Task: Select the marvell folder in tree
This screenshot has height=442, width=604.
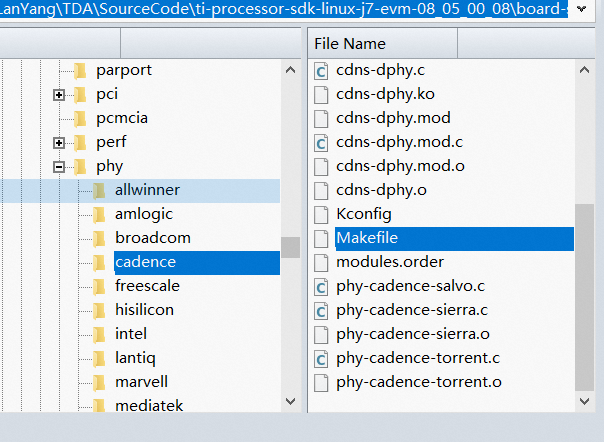Action: 141,382
